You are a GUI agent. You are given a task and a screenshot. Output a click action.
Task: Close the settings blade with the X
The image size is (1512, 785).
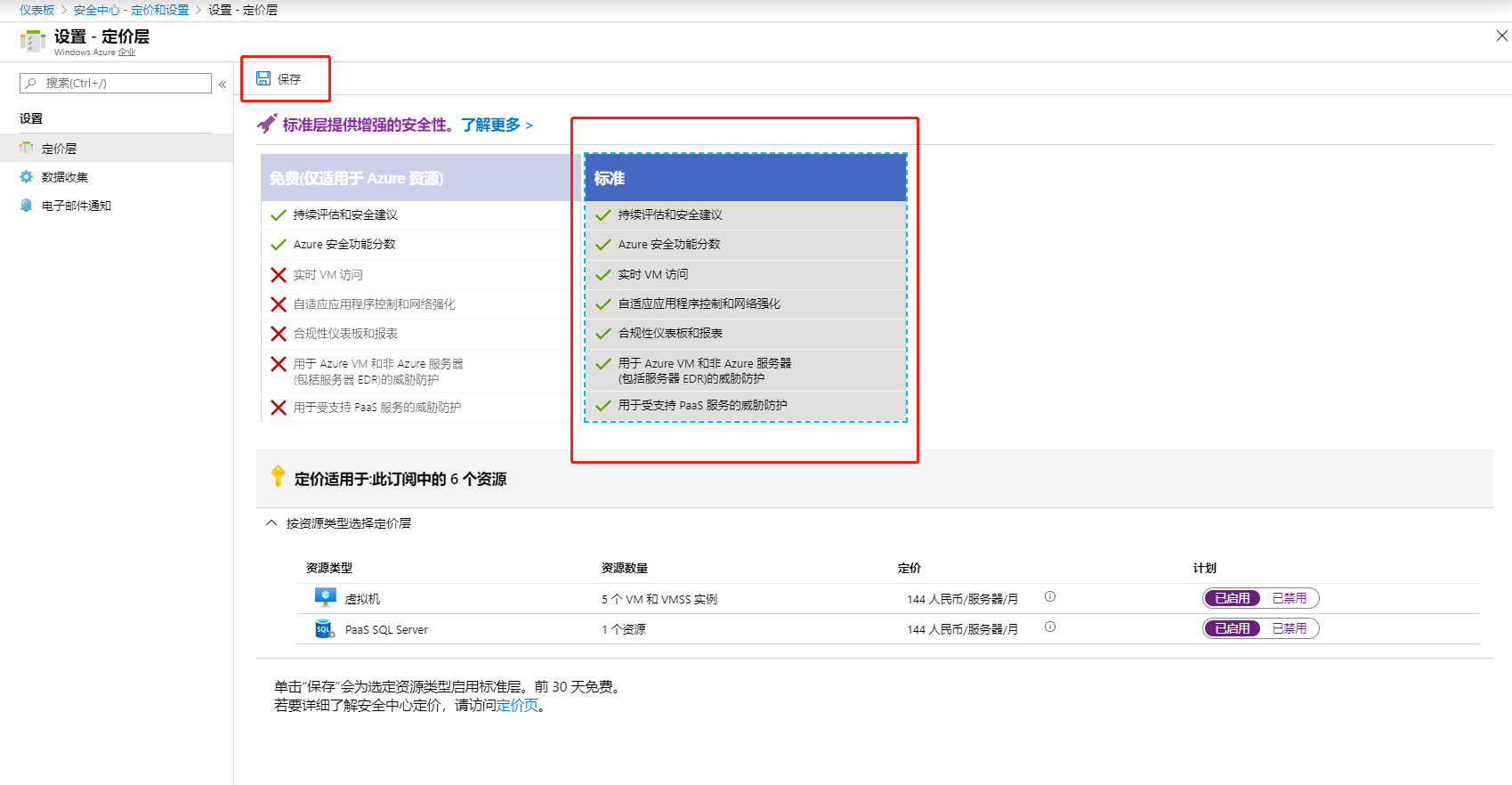(x=1501, y=36)
